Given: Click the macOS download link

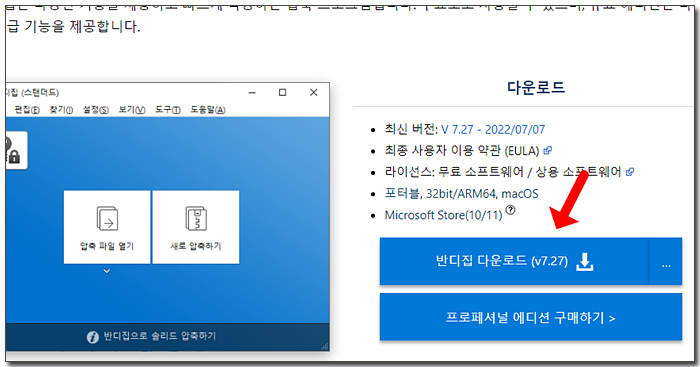Looking at the screenshot, I should point(520,194).
